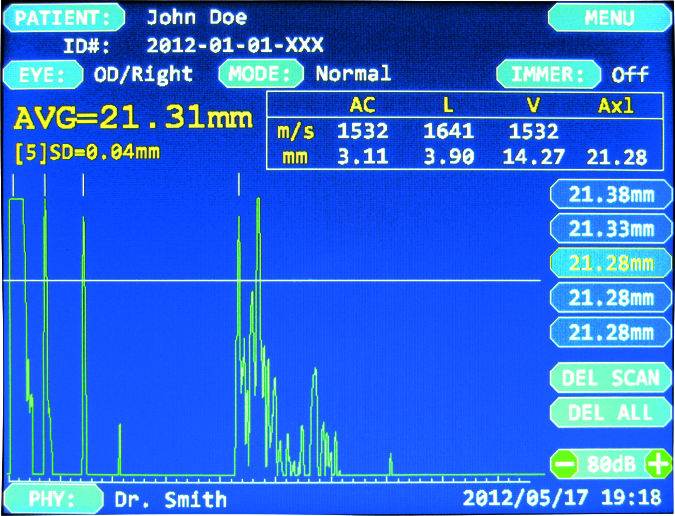Image resolution: width=675 pixels, height=516 pixels.
Task: Click the physician name Dr. Smith
Action: point(170,499)
